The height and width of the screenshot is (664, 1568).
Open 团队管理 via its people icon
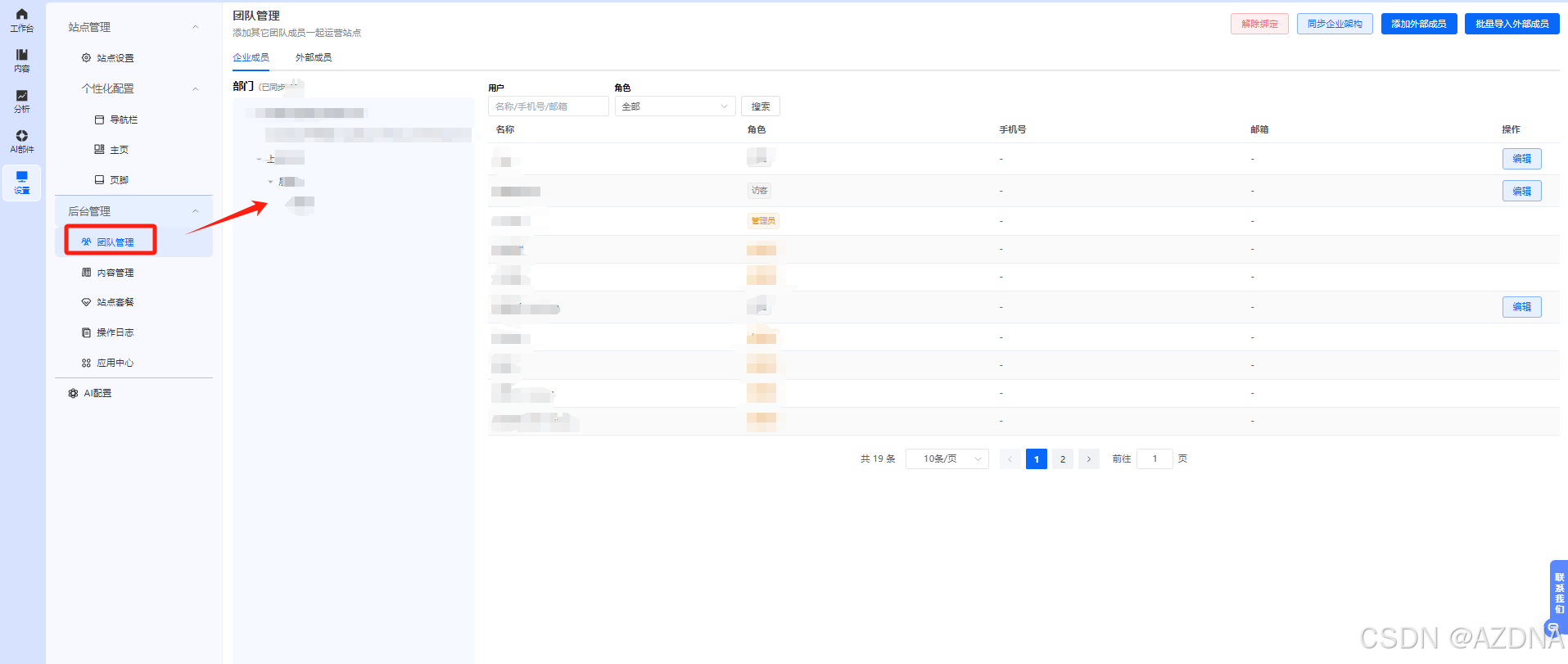point(86,242)
